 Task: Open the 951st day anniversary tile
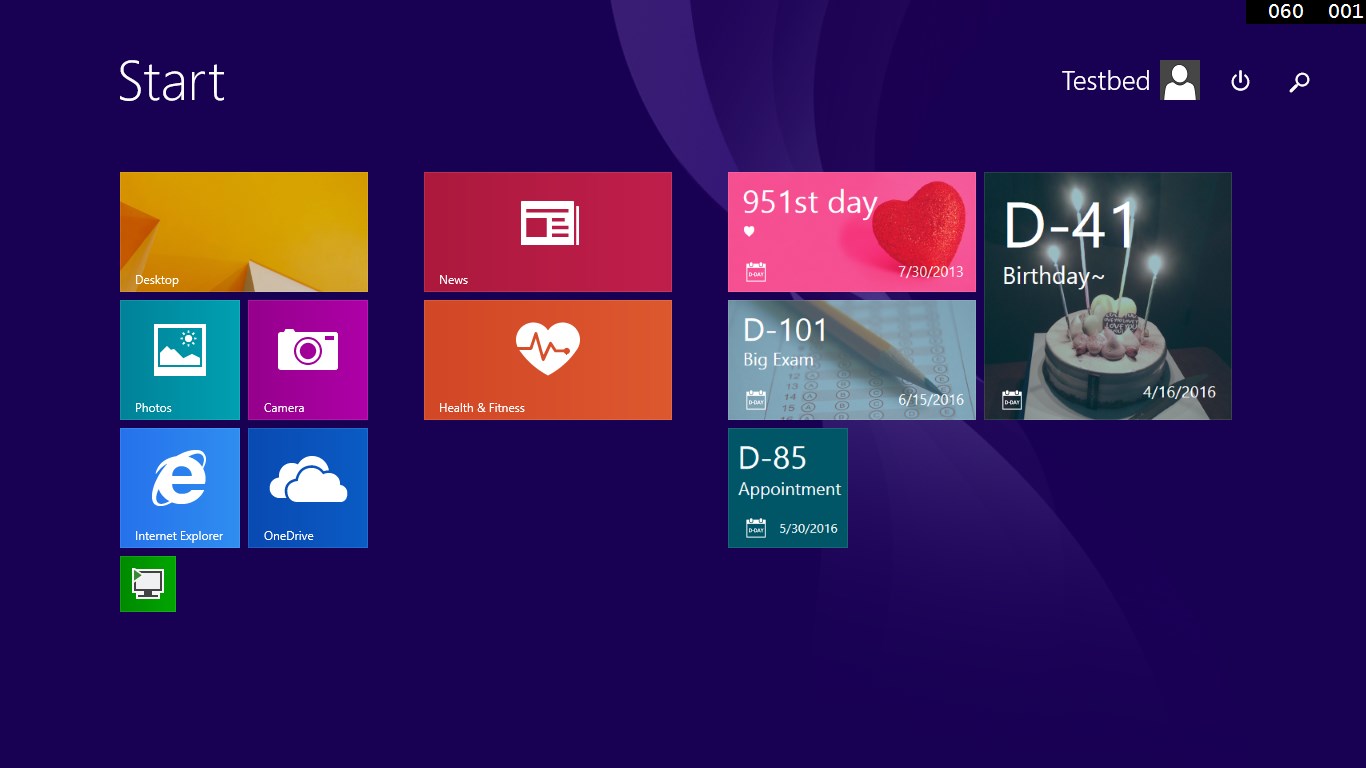coord(852,231)
